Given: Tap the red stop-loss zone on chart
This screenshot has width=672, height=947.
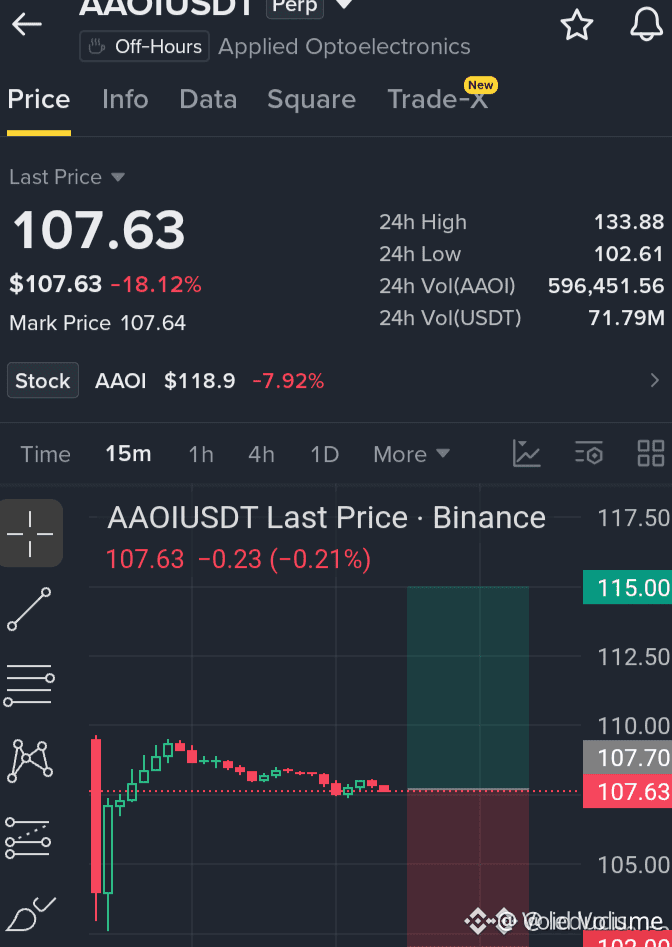Looking at the screenshot, I should (468, 868).
